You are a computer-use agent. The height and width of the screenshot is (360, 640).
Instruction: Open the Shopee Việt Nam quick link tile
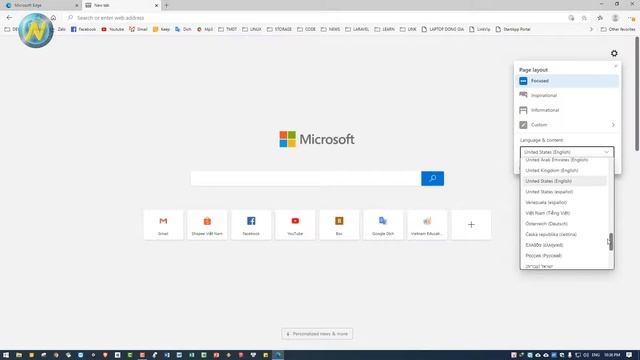point(207,225)
